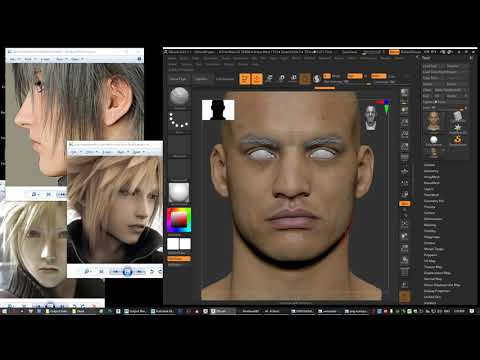480x360 pixels.
Task: Select the current brush thumbnail on left shelf
Action: point(179,97)
